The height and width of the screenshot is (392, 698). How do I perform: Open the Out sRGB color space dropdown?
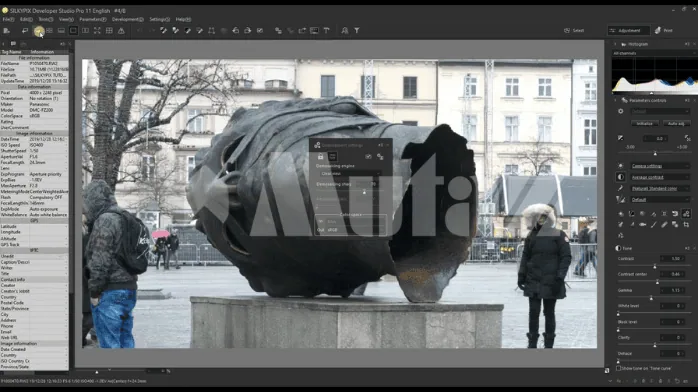click(x=354, y=230)
